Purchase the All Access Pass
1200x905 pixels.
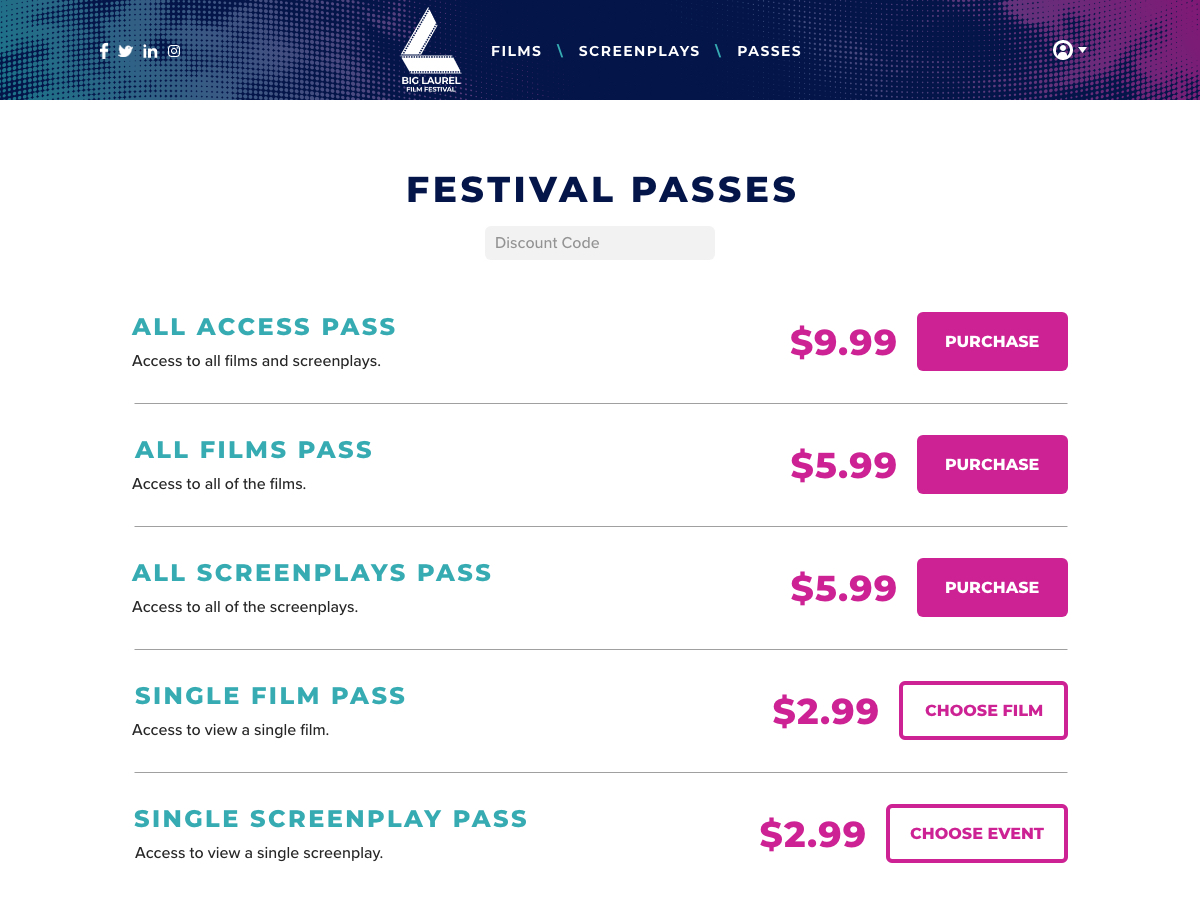tap(992, 341)
